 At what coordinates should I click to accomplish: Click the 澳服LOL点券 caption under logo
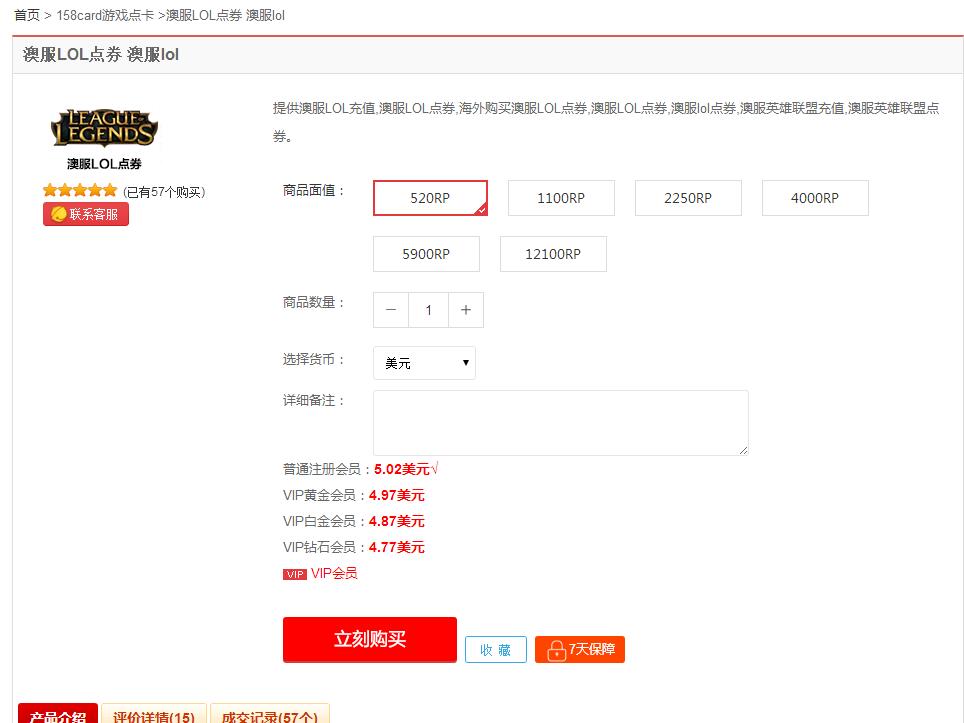pyautogui.click(x=105, y=164)
